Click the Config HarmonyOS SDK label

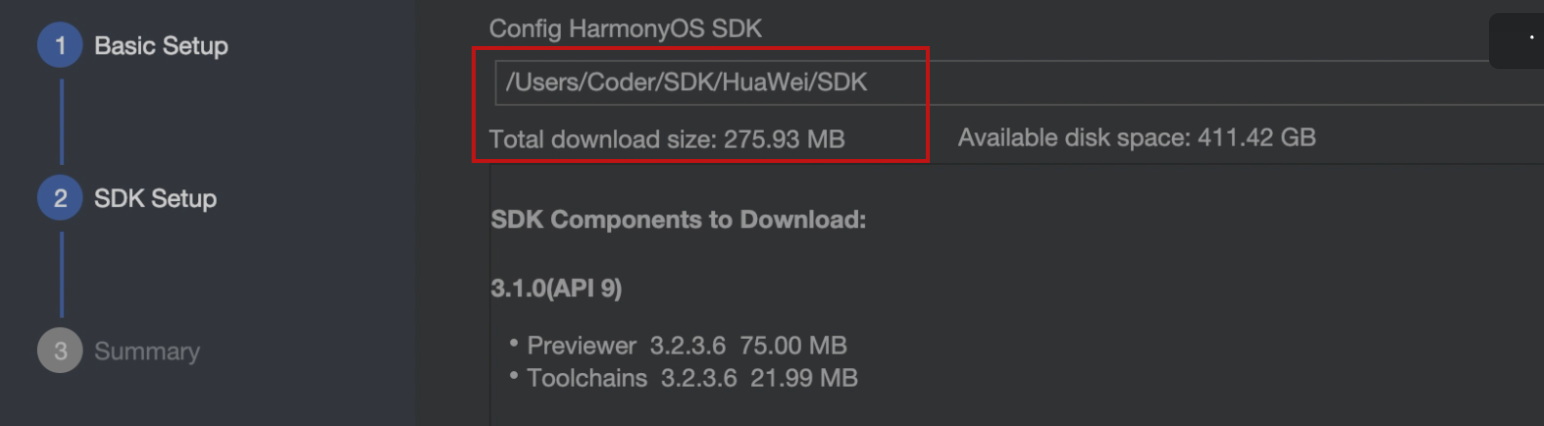point(625,29)
